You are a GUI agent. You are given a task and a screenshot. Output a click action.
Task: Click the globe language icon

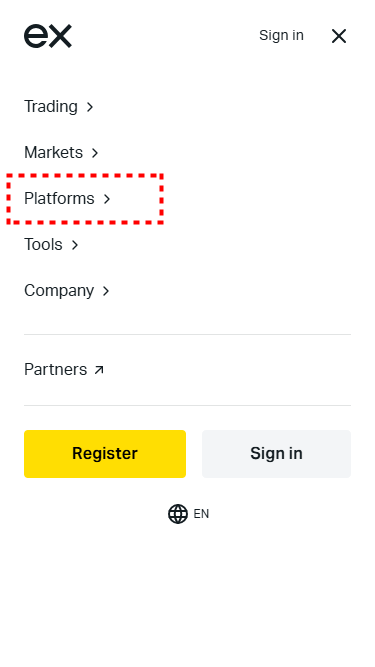pos(178,514)
